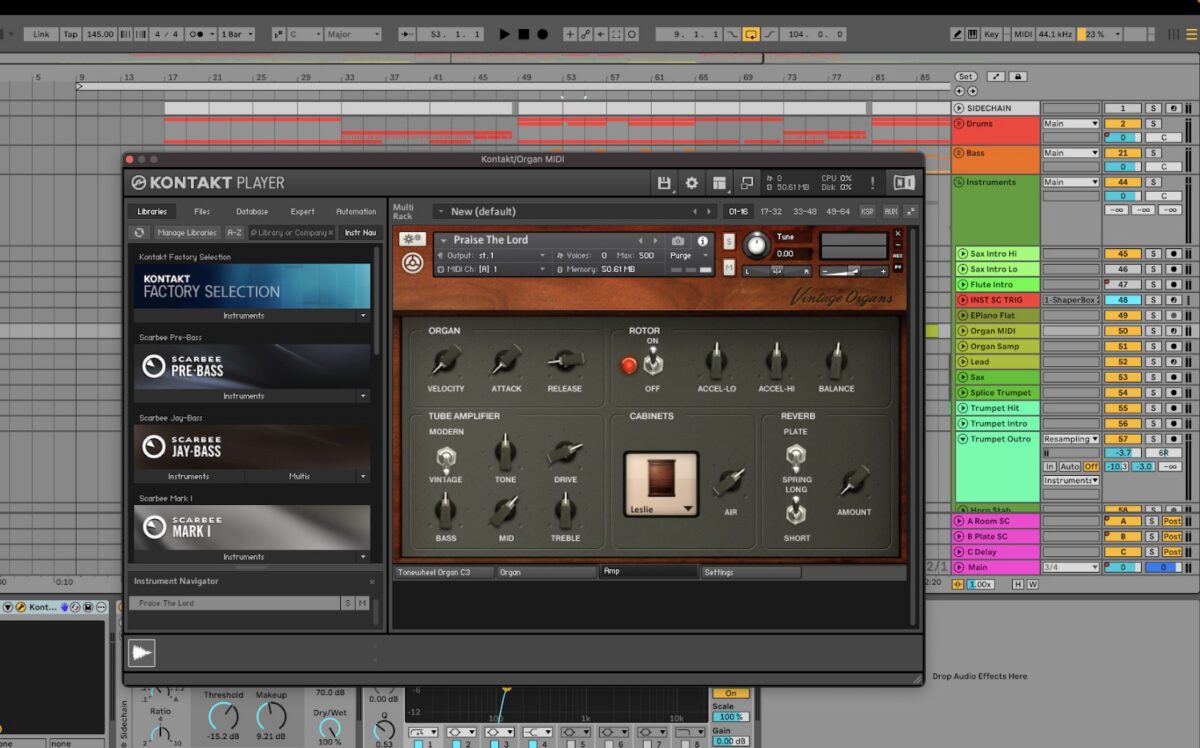Screen dimensions: 1200x748
Task: Click the Tap tempo button
Action: 70,34
